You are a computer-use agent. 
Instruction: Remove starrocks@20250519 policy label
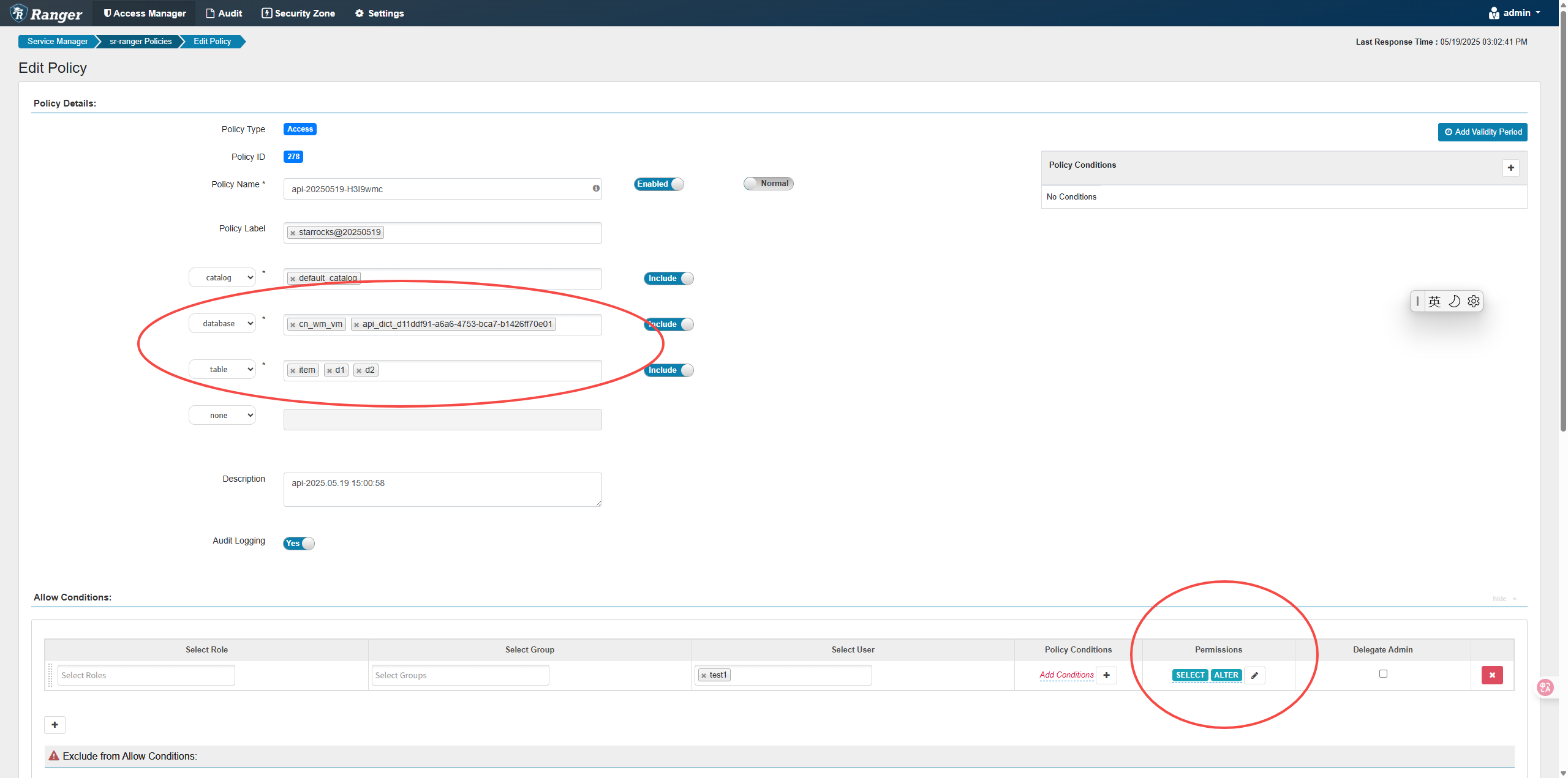coord(293,233)
